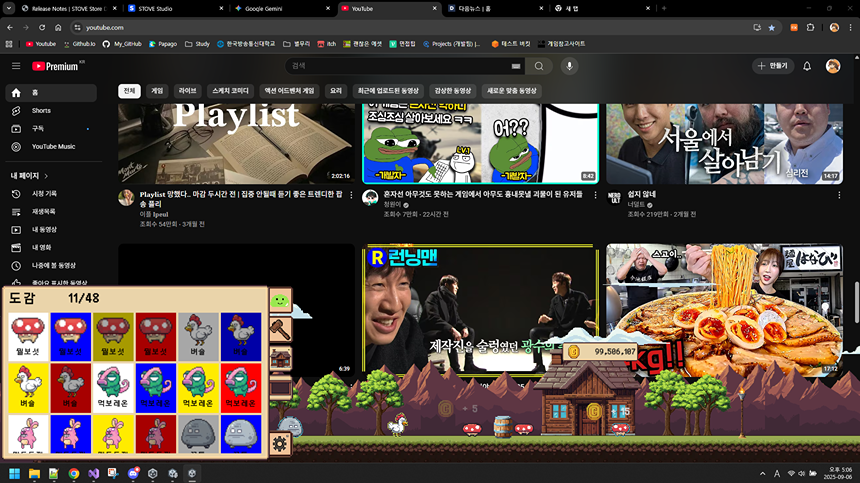The width and height of the screenshot is (860, 483).
Task: Open video title 쉽지 않네
Action: coord(642,194)
